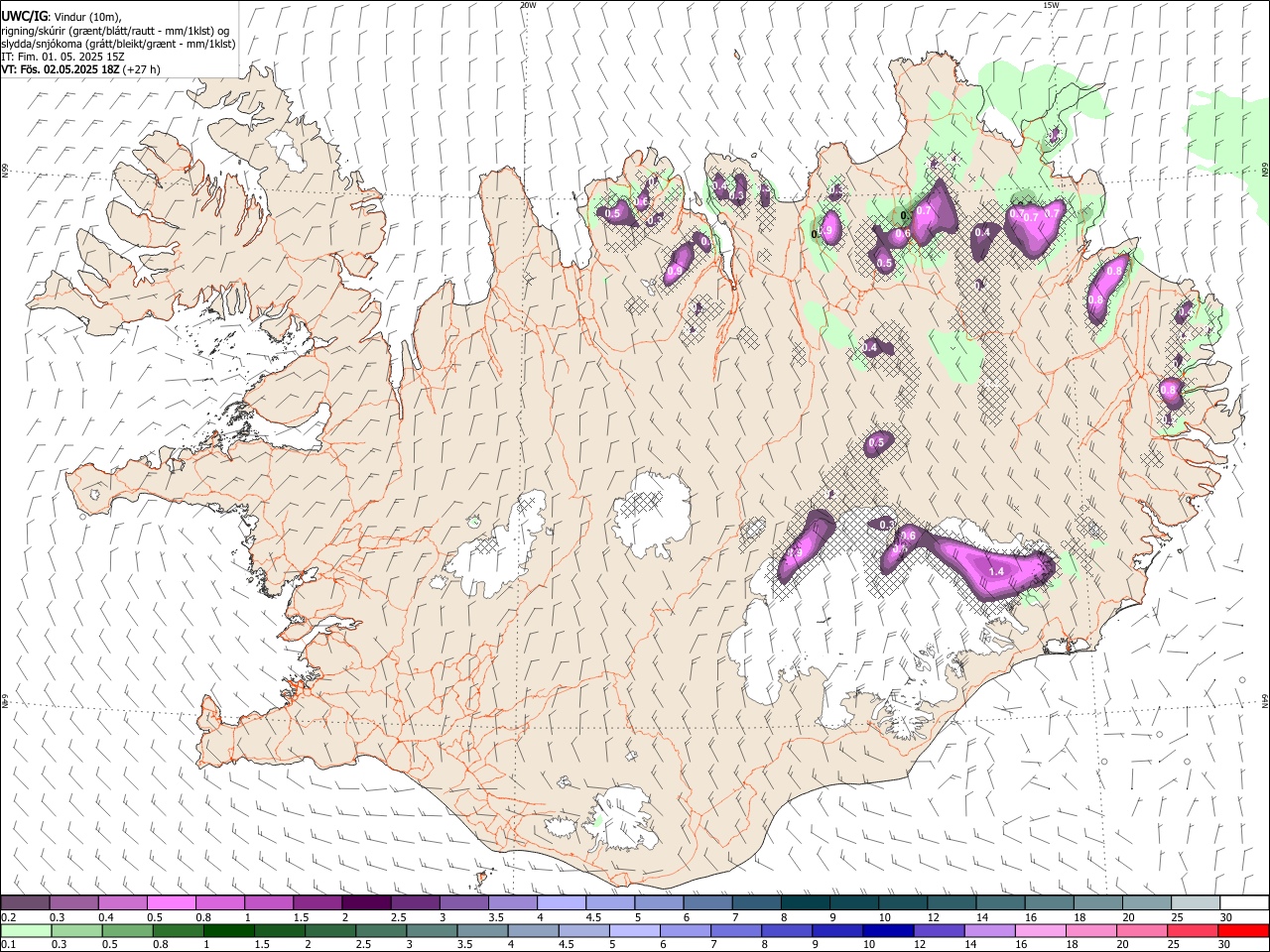The height and width of the screenshot is (952, 1270).
Task: Click the light grey 25–30 swatch, upper legend row
Action: coord(1196,903)
